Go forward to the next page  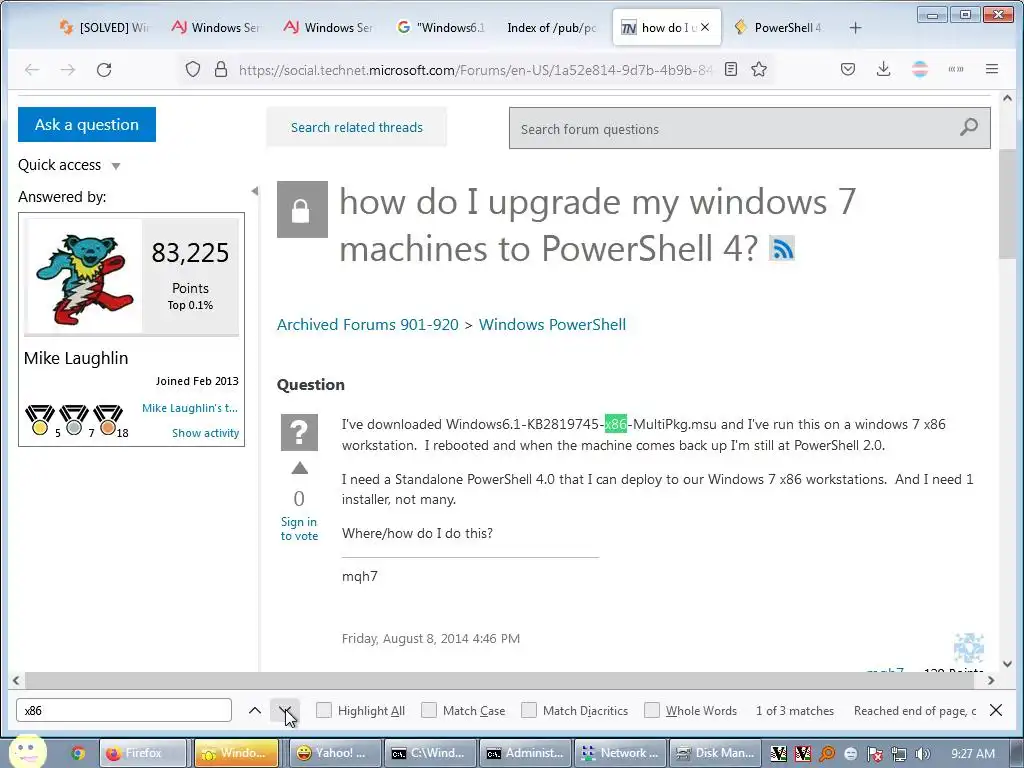[x=68, y=69]
